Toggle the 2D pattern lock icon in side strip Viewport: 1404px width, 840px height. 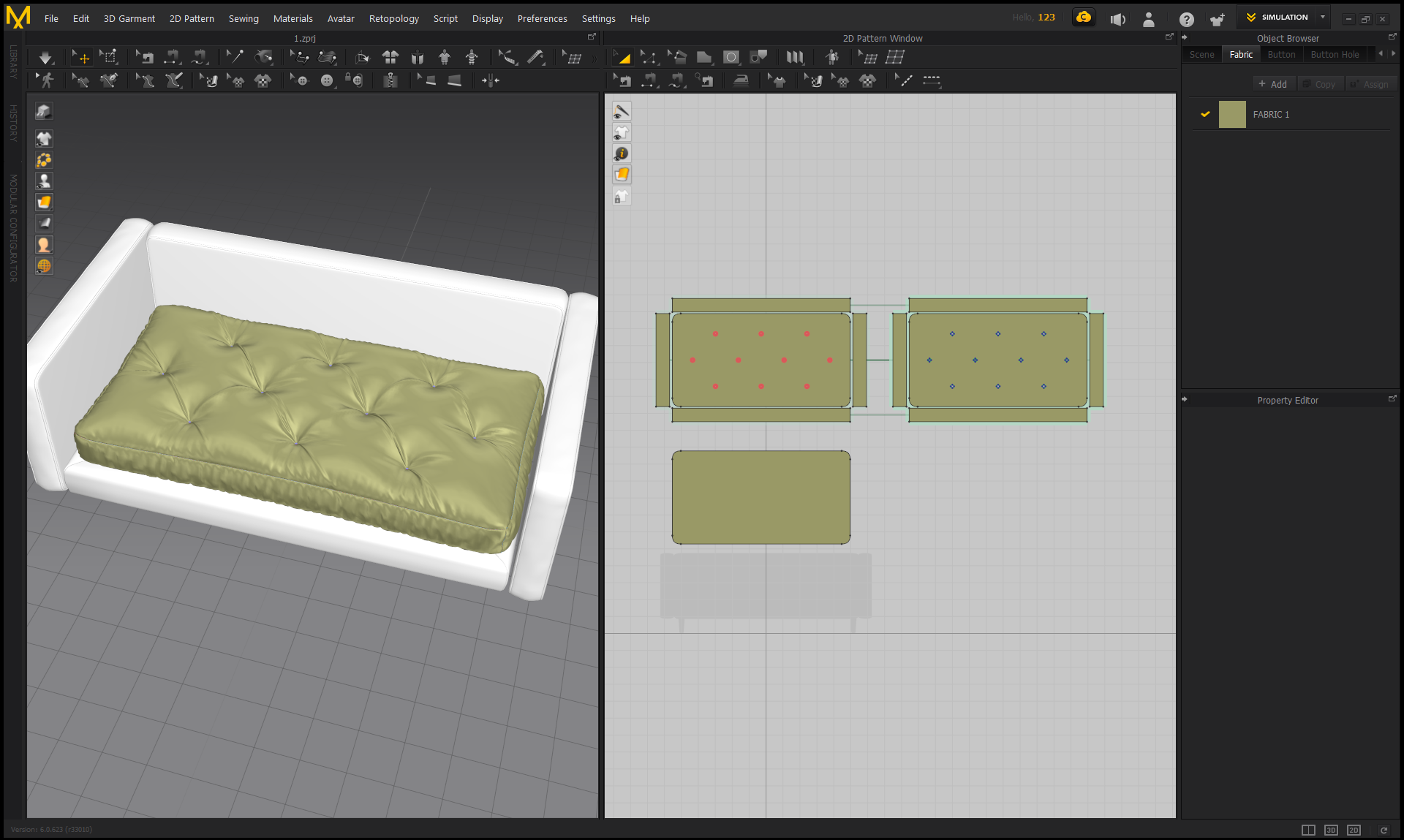pyautogui.click(x=621, y=197)
